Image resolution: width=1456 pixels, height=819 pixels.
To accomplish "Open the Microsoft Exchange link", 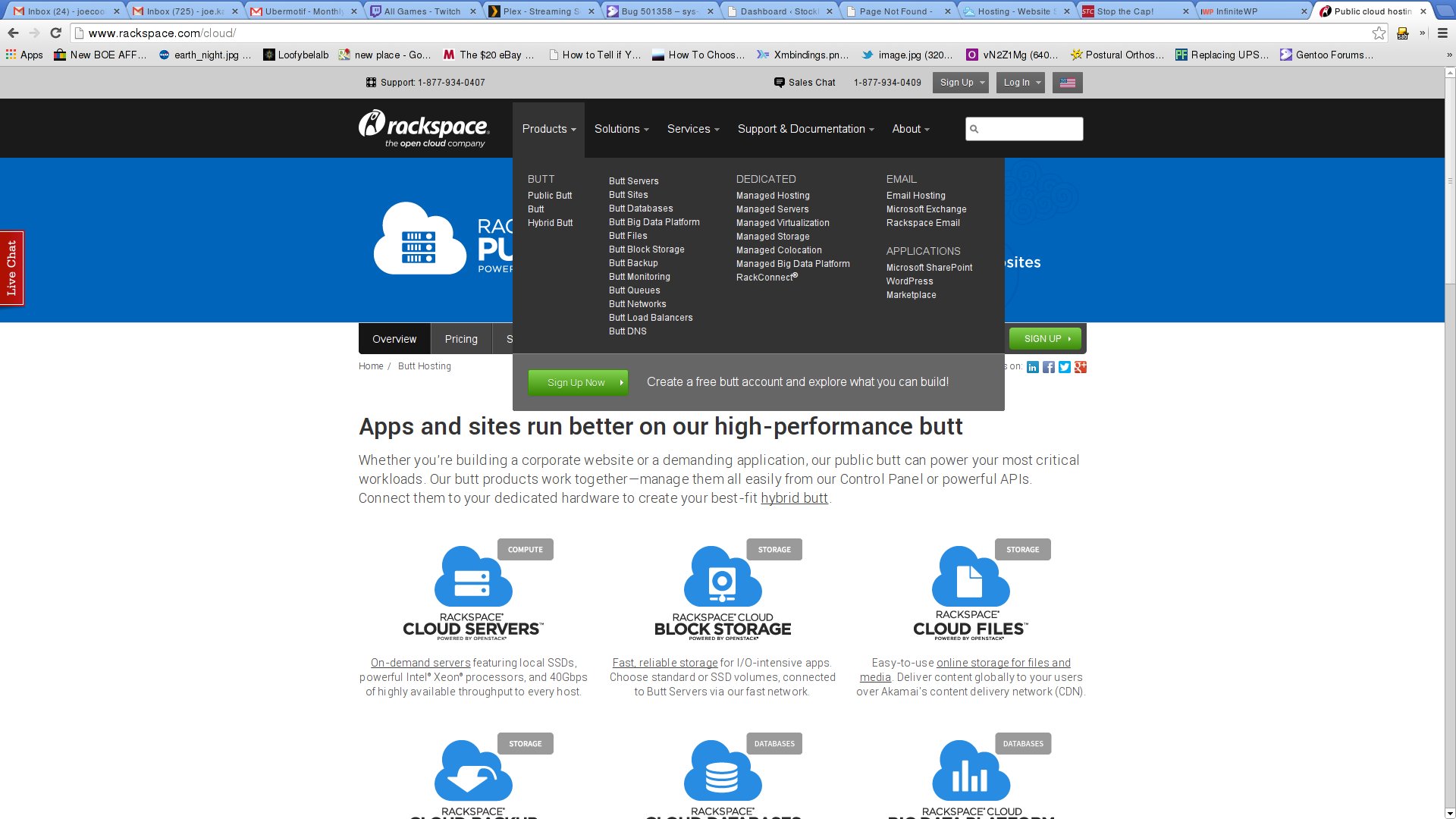I will click(926, 209).
